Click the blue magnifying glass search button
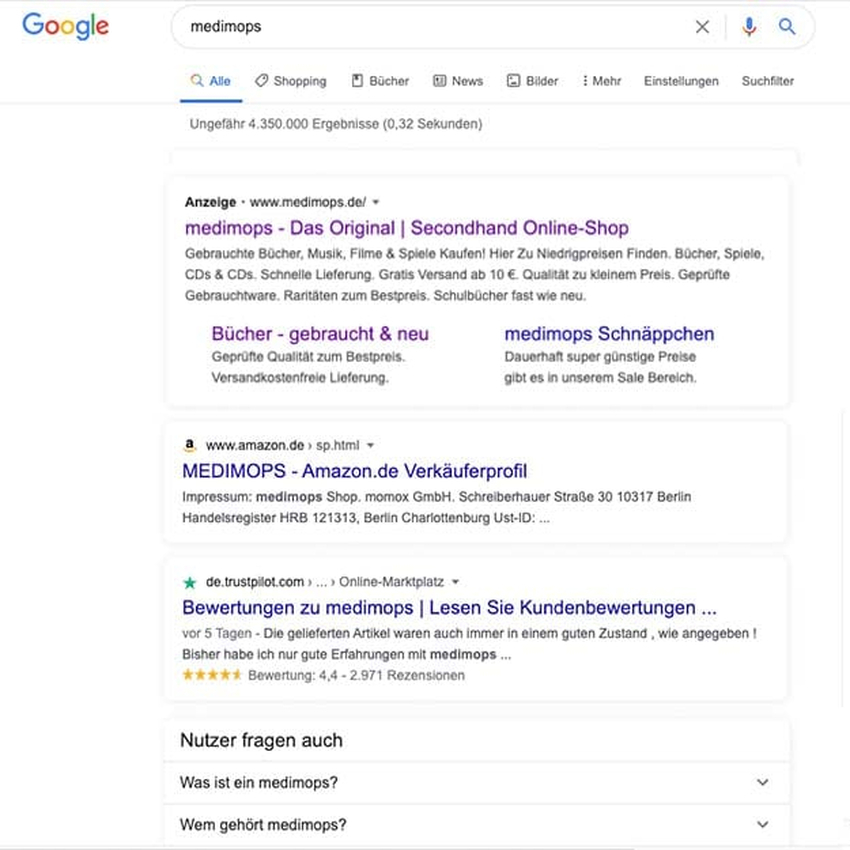850x850 pixels. (x=787, y=27)
